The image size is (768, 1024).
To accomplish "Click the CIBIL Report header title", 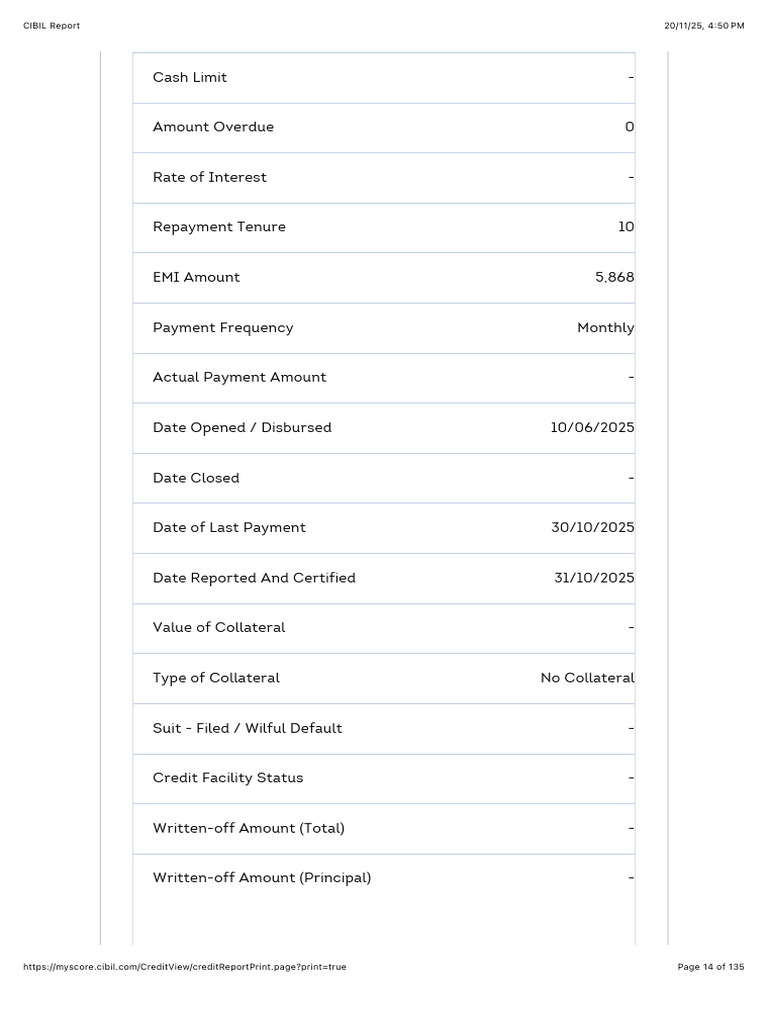I will point(52,25).
